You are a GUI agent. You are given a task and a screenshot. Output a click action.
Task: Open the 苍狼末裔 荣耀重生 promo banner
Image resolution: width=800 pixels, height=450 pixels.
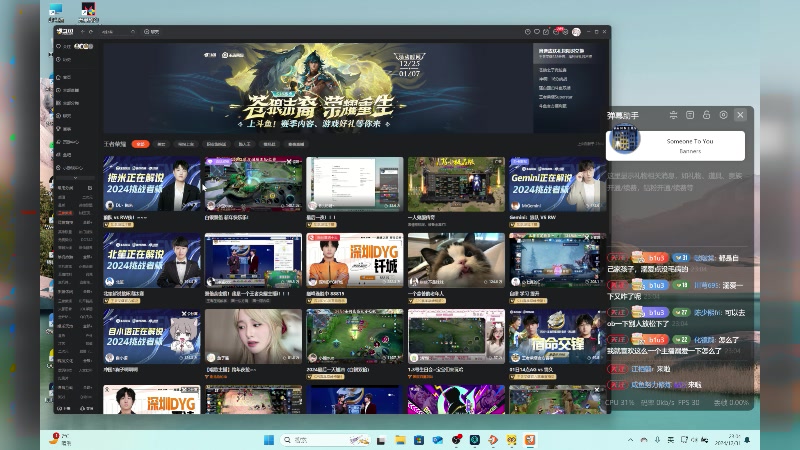(x=318, y=88)
